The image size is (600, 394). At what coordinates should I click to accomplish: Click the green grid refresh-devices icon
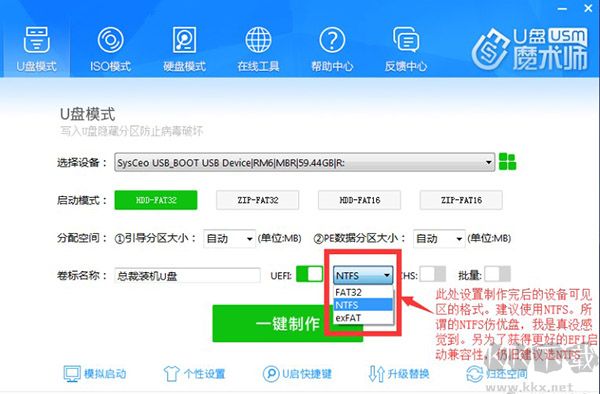(x=507, y=161)
